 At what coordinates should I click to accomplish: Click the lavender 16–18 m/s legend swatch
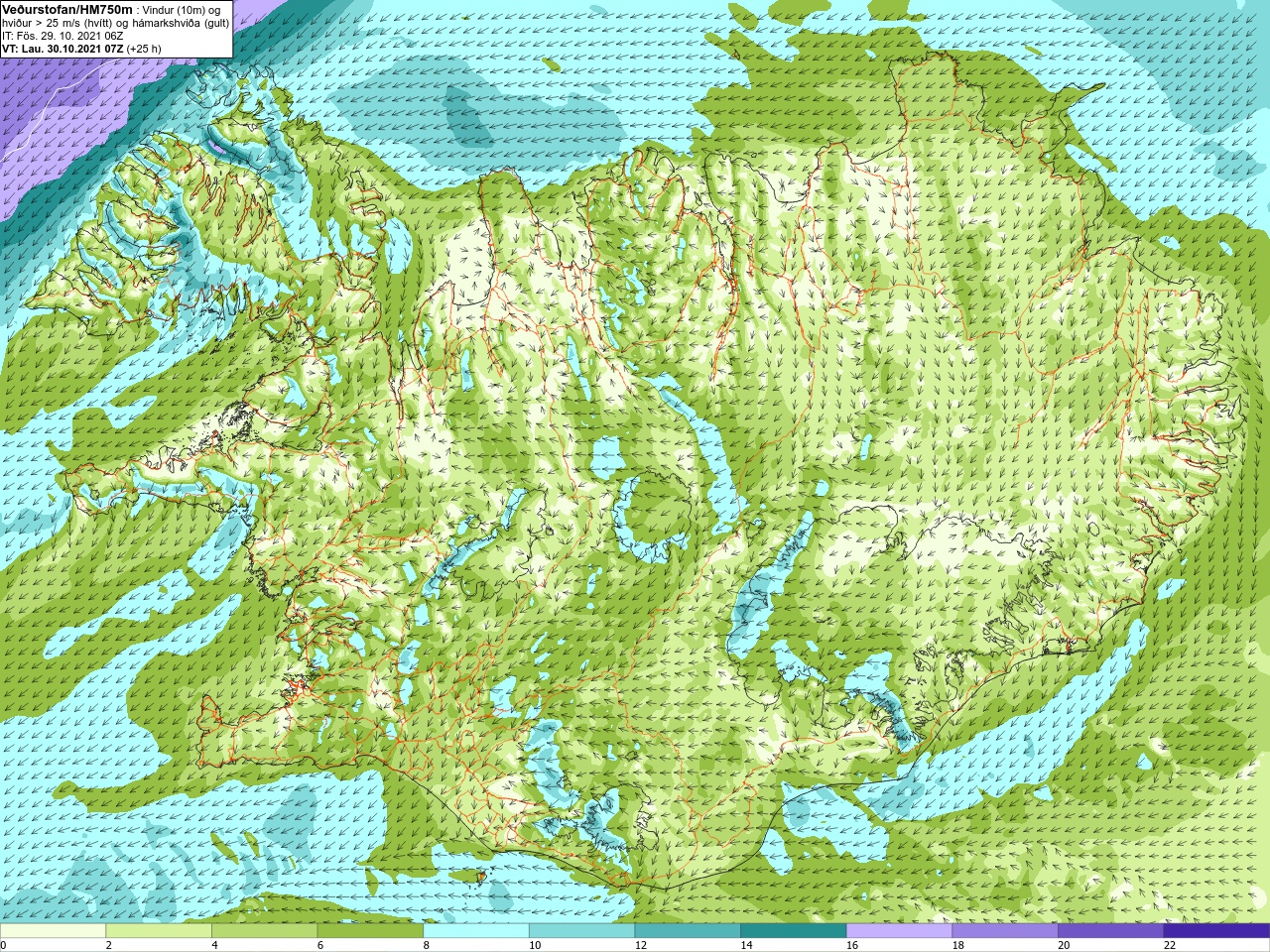click(x=899, y=931)
